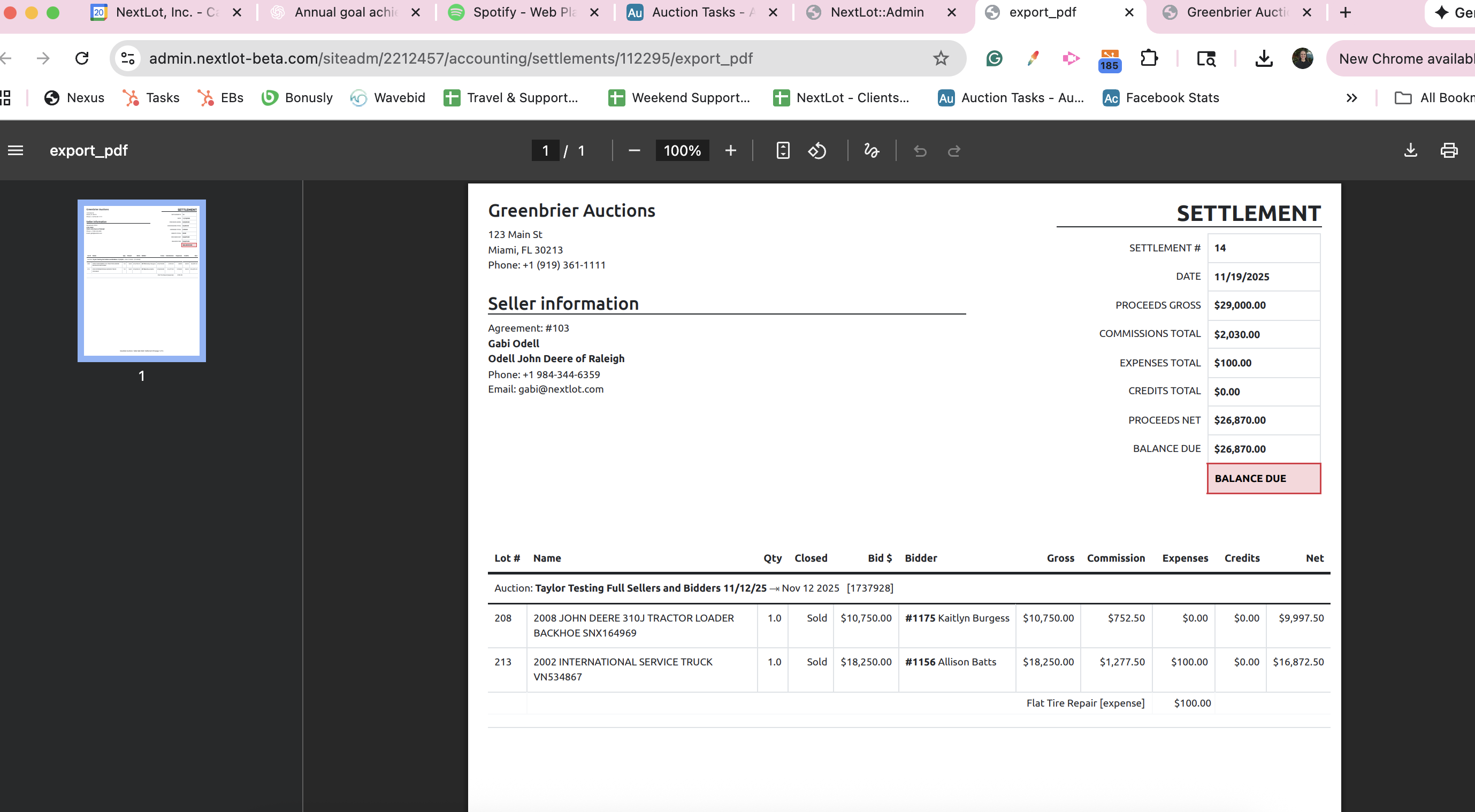Viewport: 1475px width, 812px height.
Task: Click PROCEEDS GROSS value $29,000.00
Action: pyautogui.click(x=1240, y=305)
